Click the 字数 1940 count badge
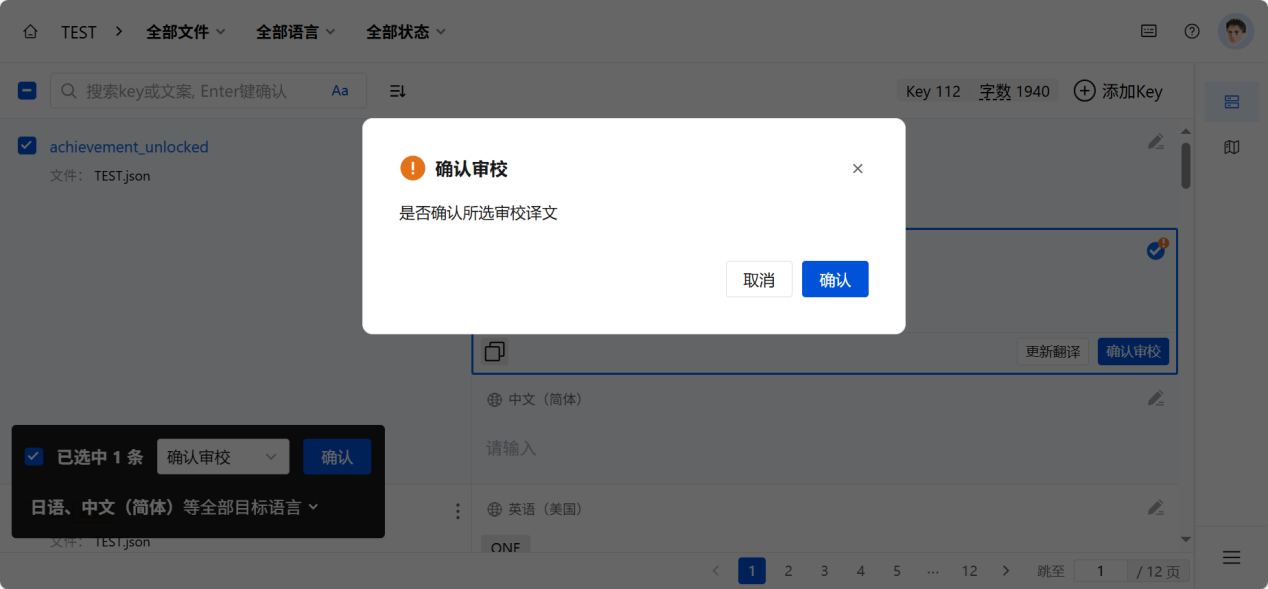This screenshot has width=1268, height=589. [x=1014, y=91]
